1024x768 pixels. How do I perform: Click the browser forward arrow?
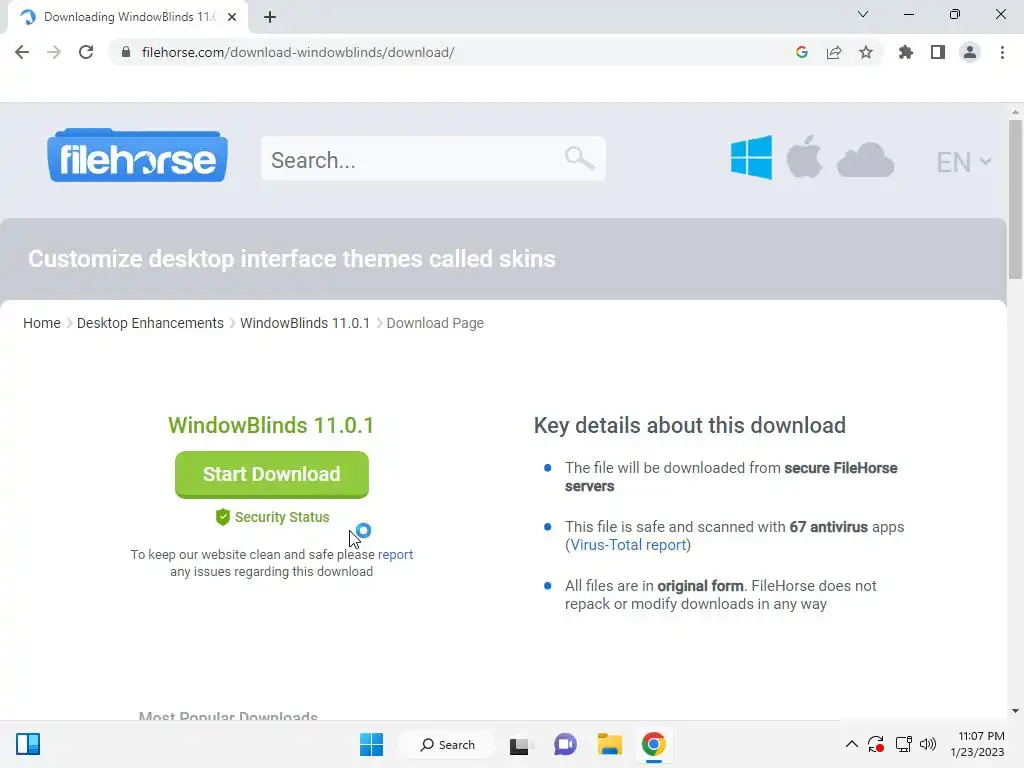pos(54,52)
